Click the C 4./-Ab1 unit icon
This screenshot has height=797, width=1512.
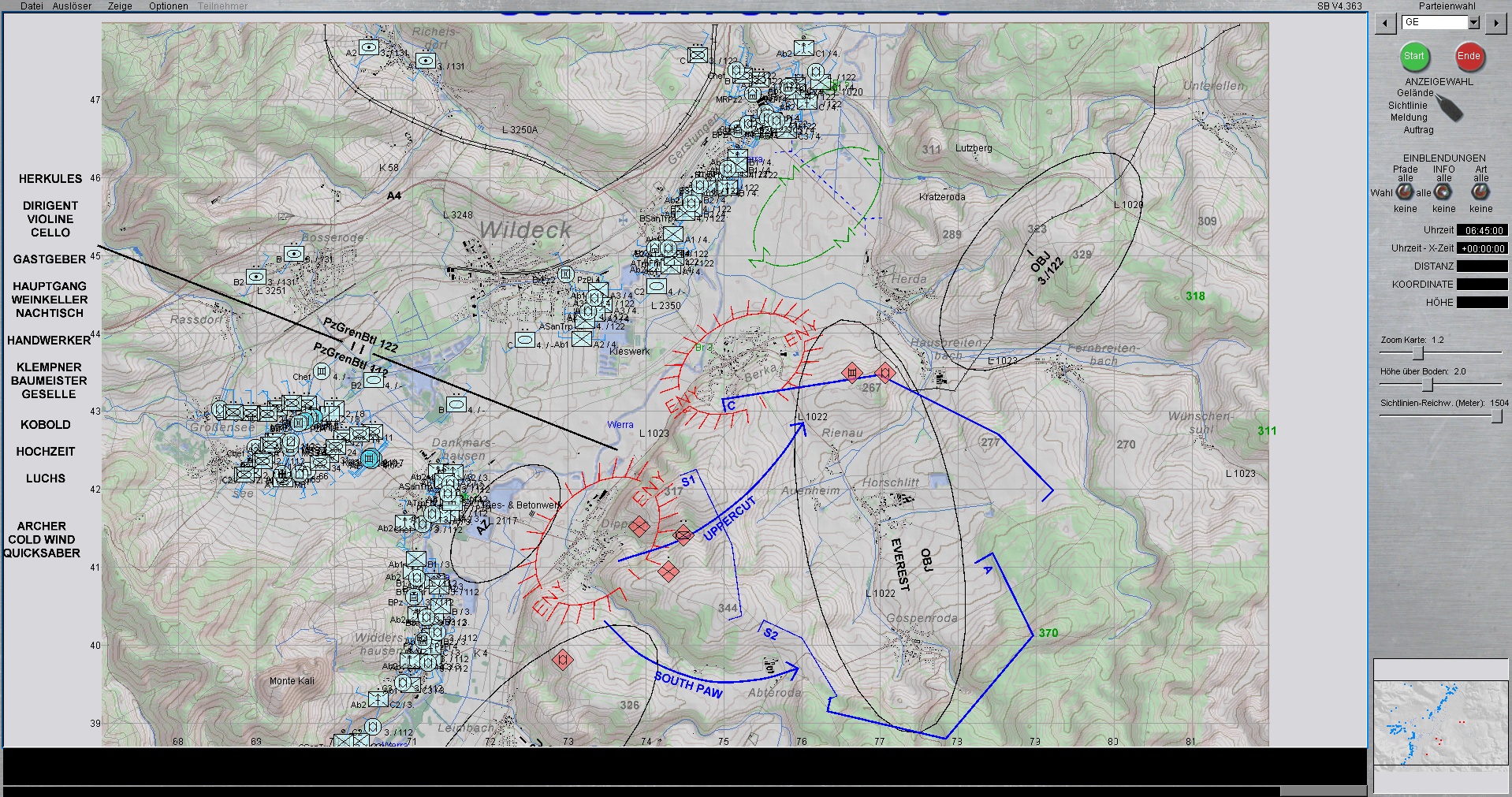point(524,341)
